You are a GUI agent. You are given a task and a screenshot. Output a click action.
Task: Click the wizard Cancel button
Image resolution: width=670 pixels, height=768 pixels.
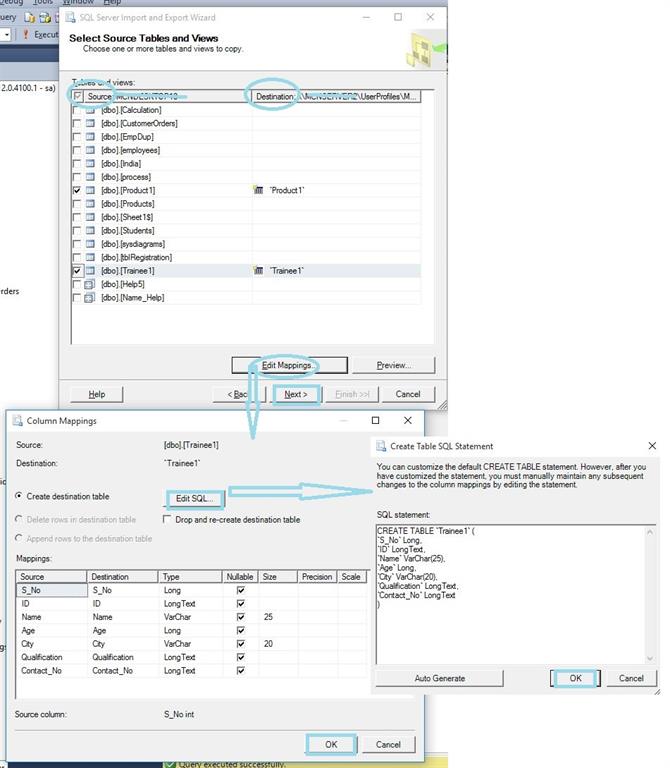point(408,394)
